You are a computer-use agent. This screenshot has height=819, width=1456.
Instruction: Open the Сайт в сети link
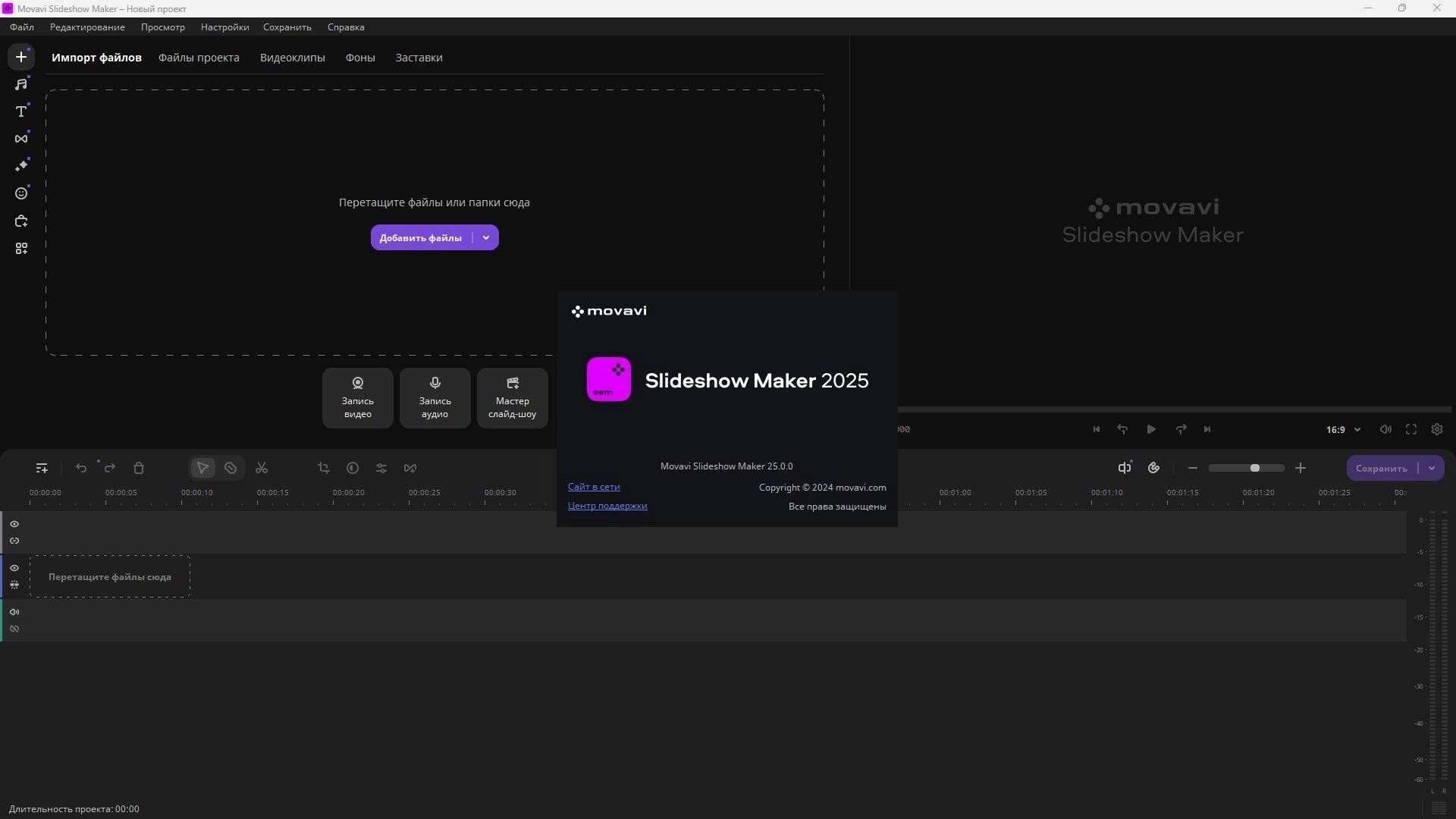pos(594,487)
